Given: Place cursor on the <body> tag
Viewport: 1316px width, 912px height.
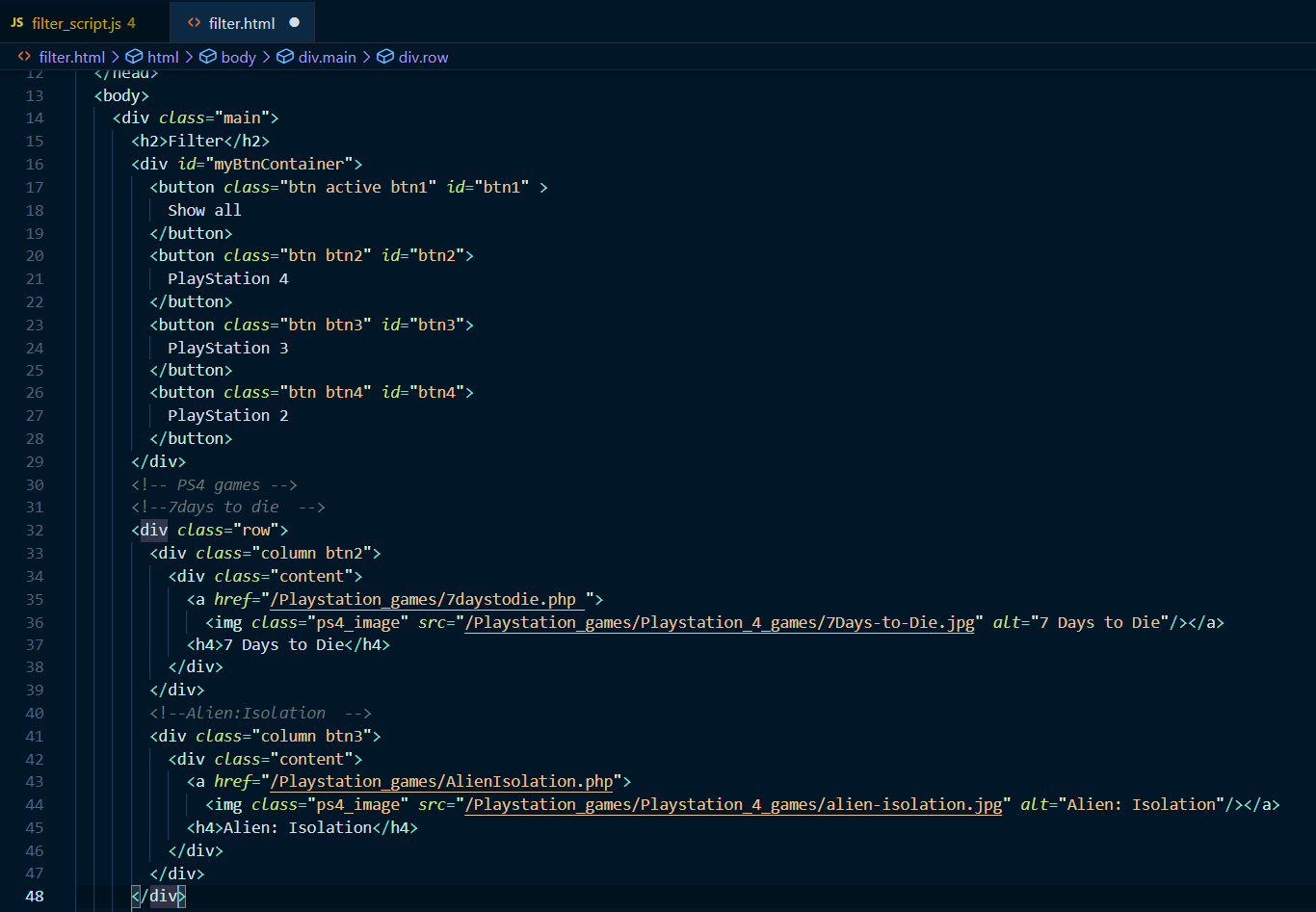Looking at the screenshot, I should pos(121,95).
